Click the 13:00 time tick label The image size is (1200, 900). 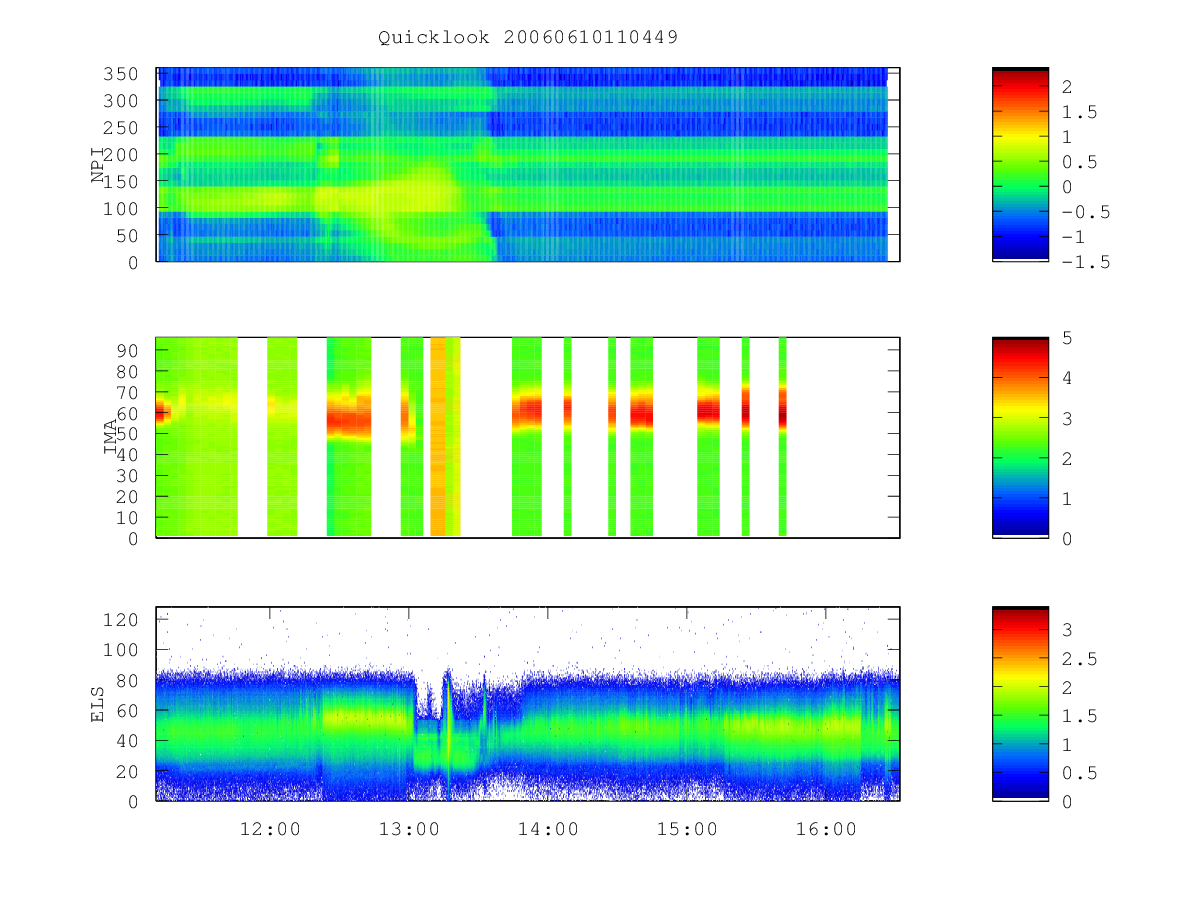pyautogui.click(x=411, y=829)
